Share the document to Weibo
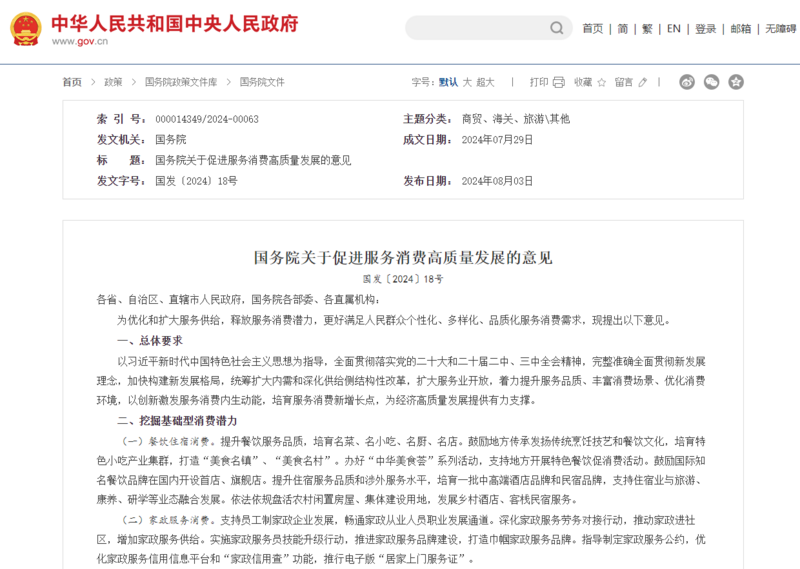 coord(687,82)
